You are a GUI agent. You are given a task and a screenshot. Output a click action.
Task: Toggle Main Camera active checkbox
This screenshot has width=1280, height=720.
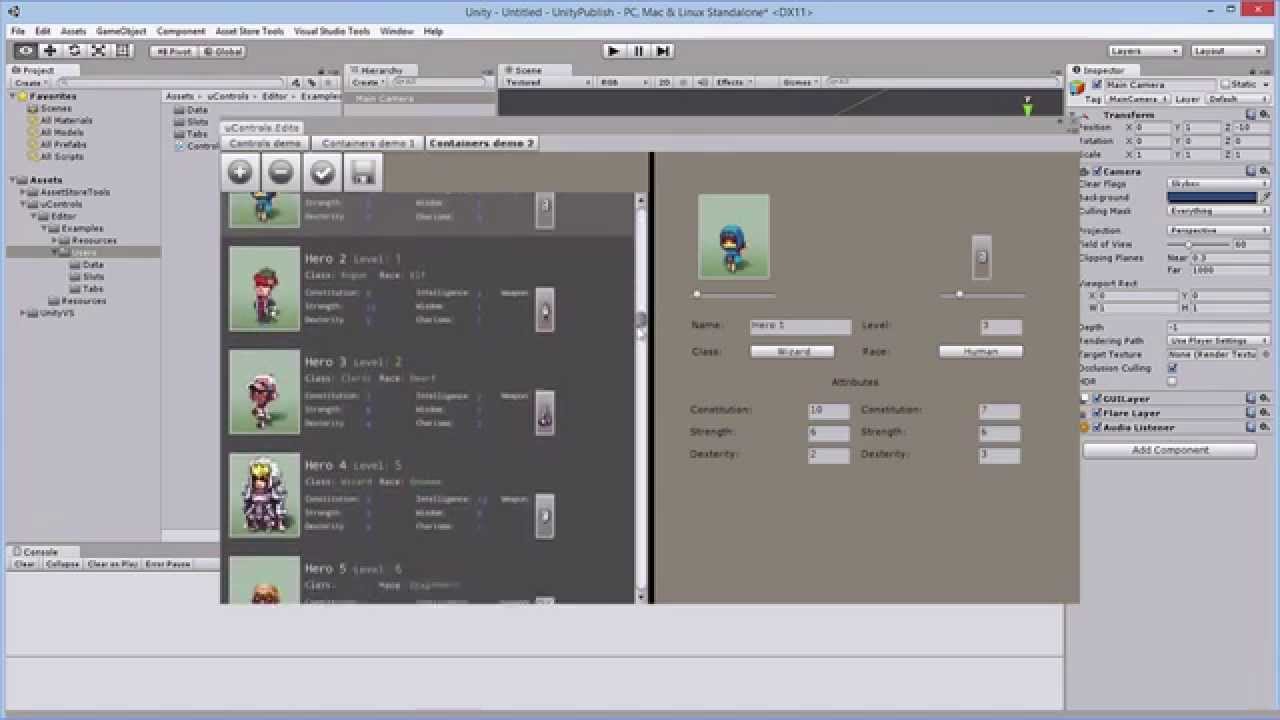[1097, 85]
